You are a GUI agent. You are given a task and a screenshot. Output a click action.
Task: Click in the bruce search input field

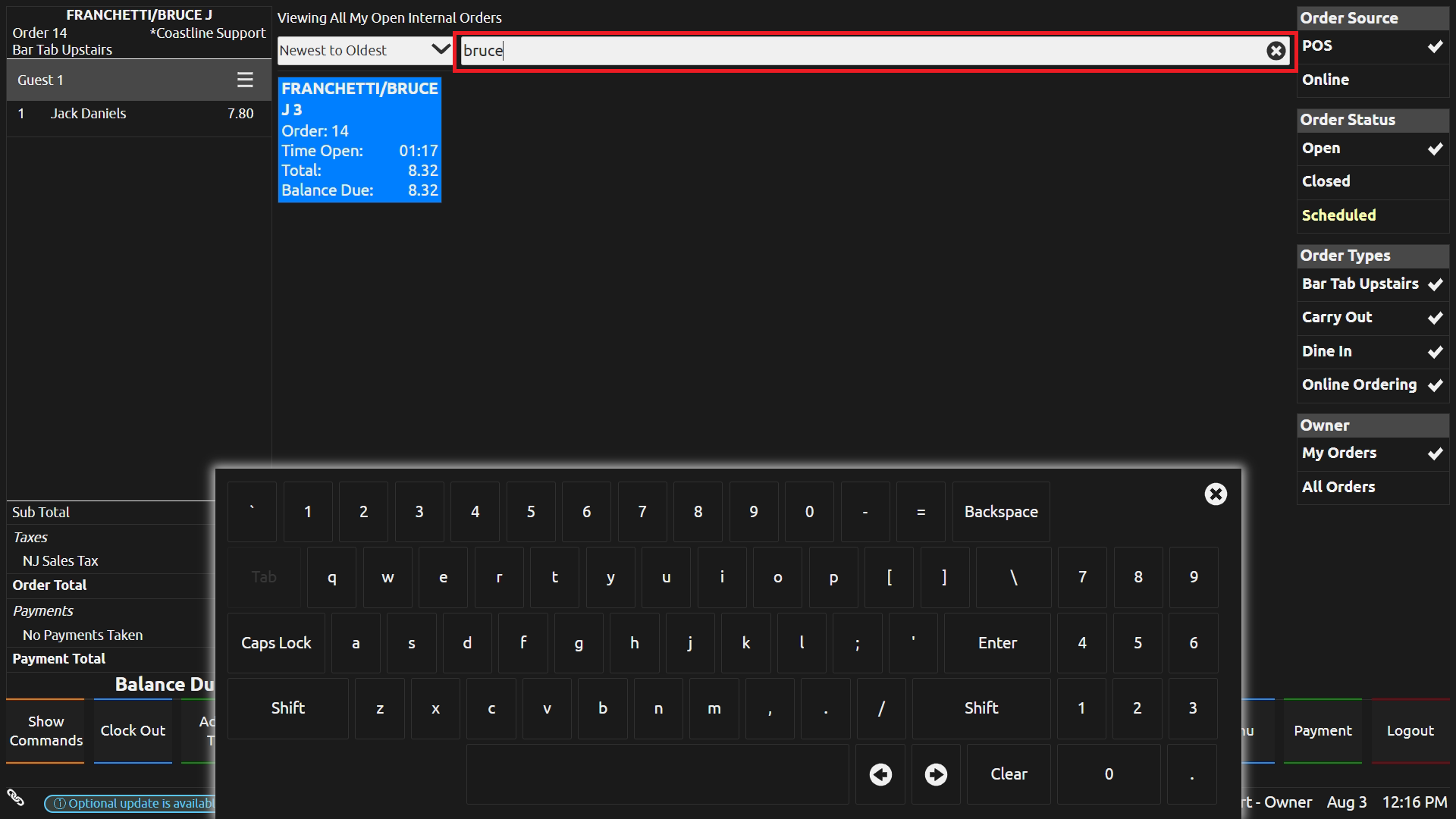tap(857, 51)
